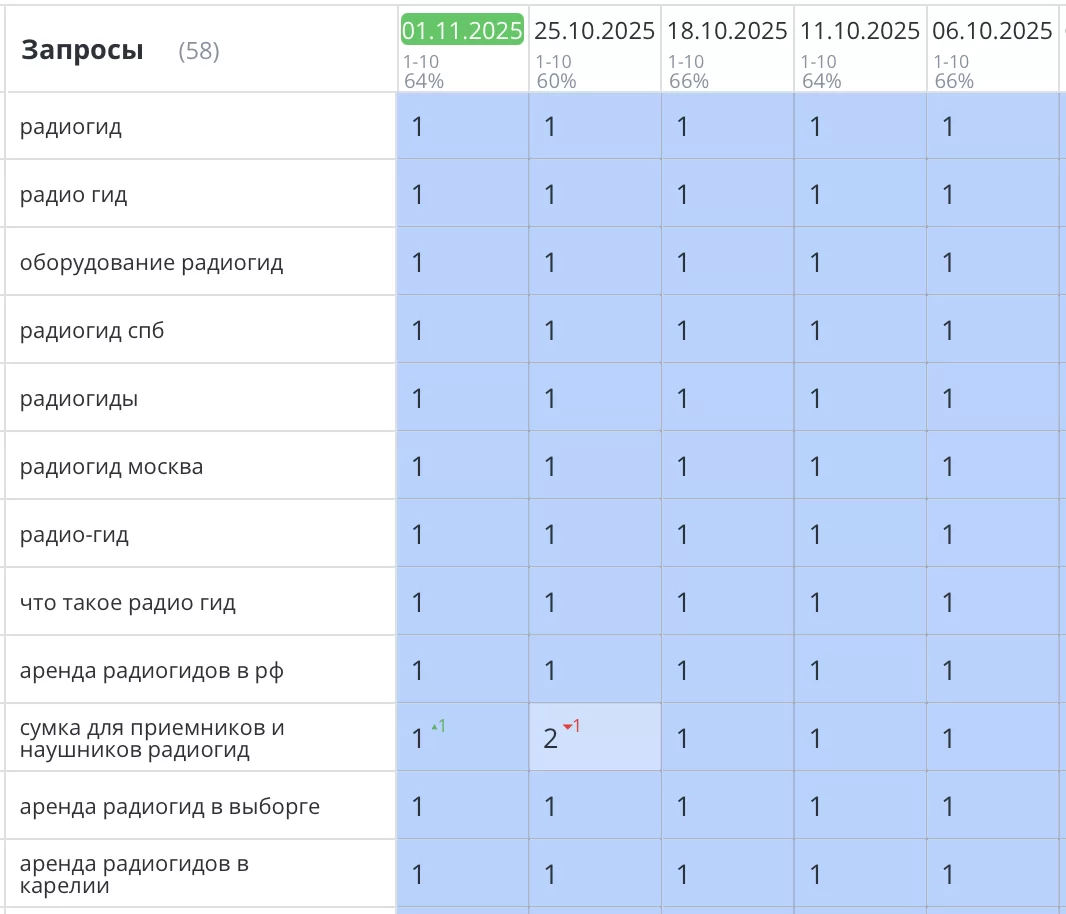This screenshot has width=1066, height=914.
Task: Select the query 'радиогид москва'
Action: coord(111,467)
